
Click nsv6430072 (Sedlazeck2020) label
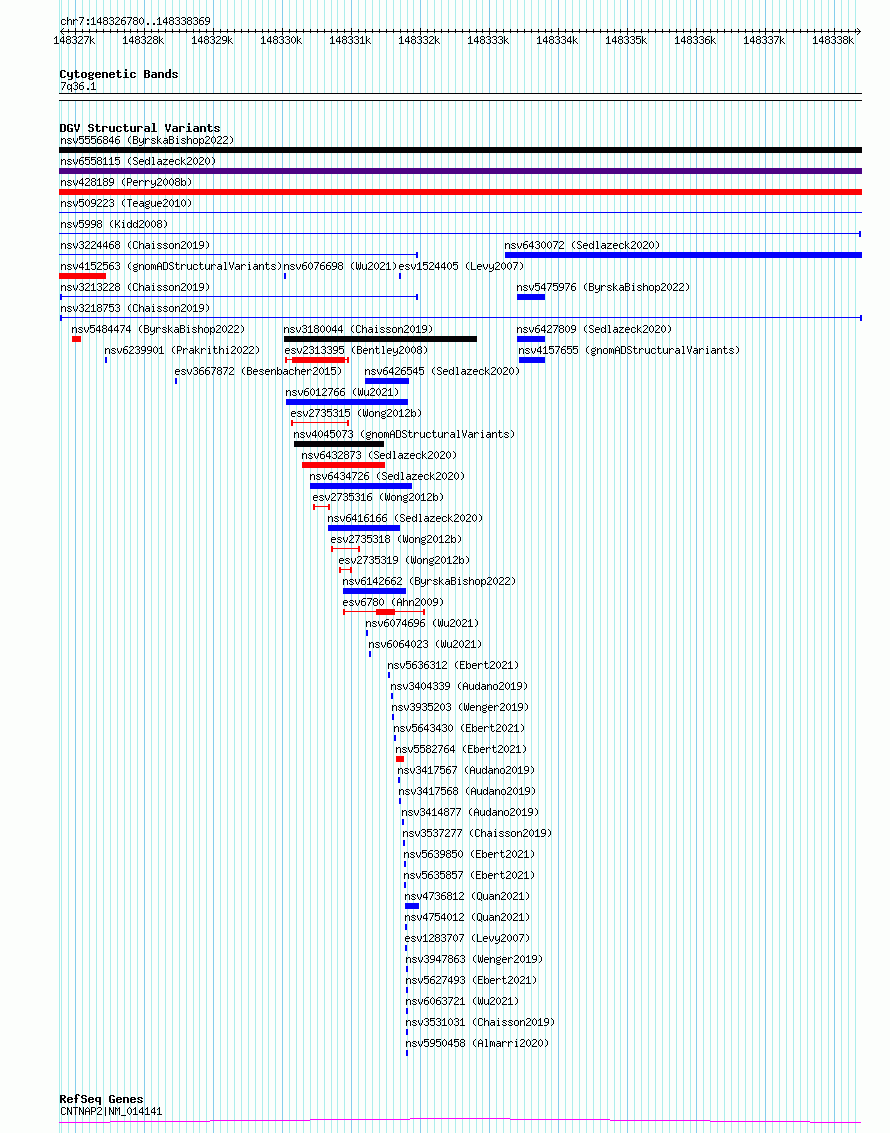[x=582, y=245]
